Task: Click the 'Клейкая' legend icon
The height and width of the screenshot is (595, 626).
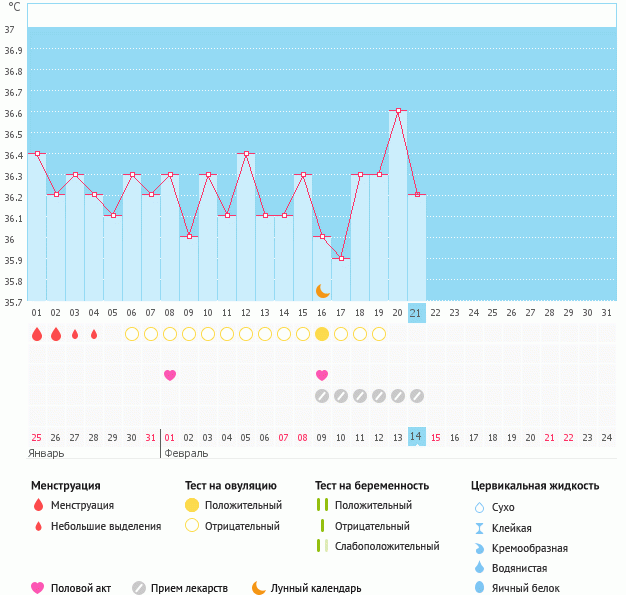Action: click(x=479, y=528)
